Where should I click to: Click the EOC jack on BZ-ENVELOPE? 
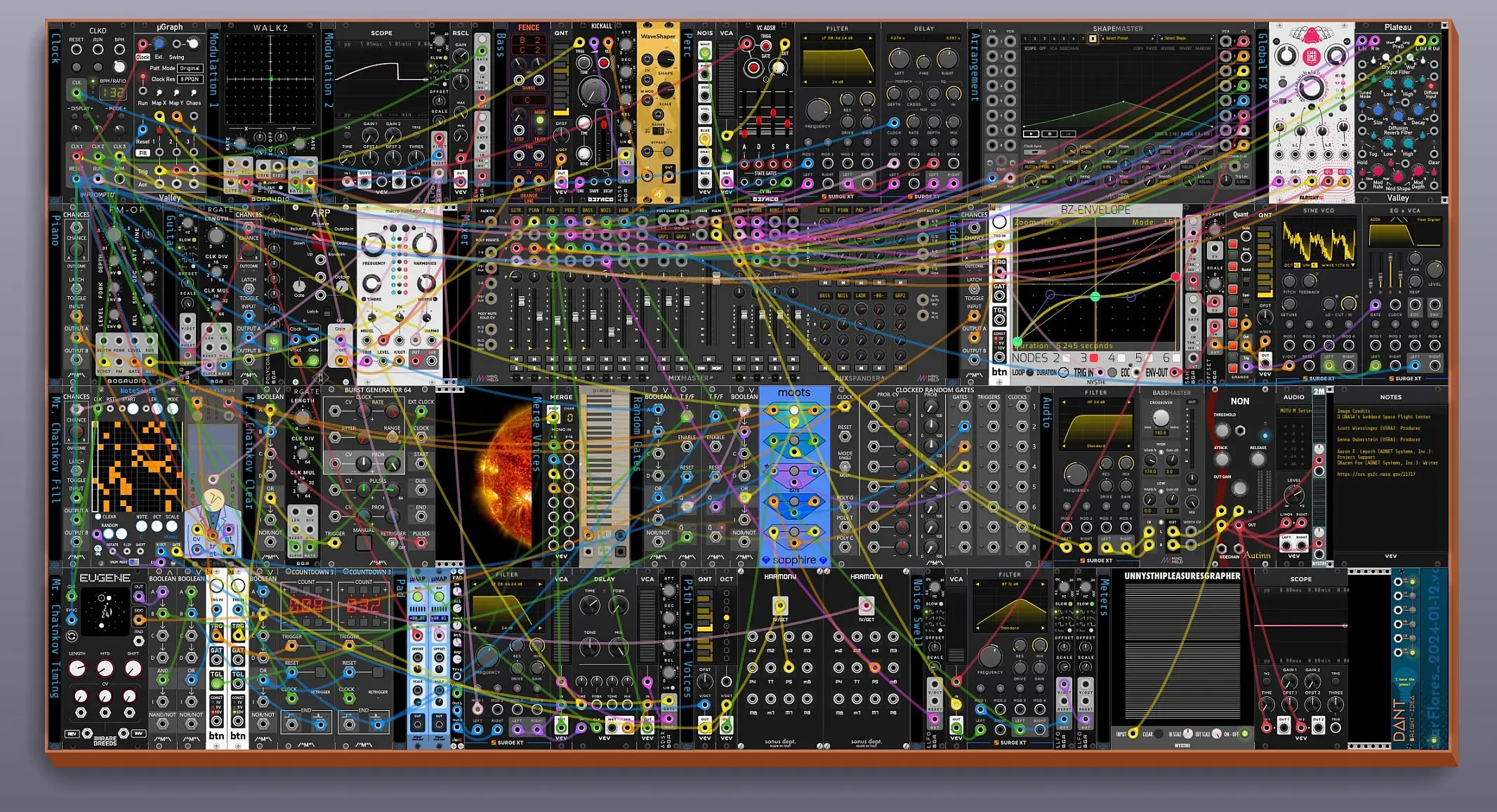click(x=1136, y=373)
